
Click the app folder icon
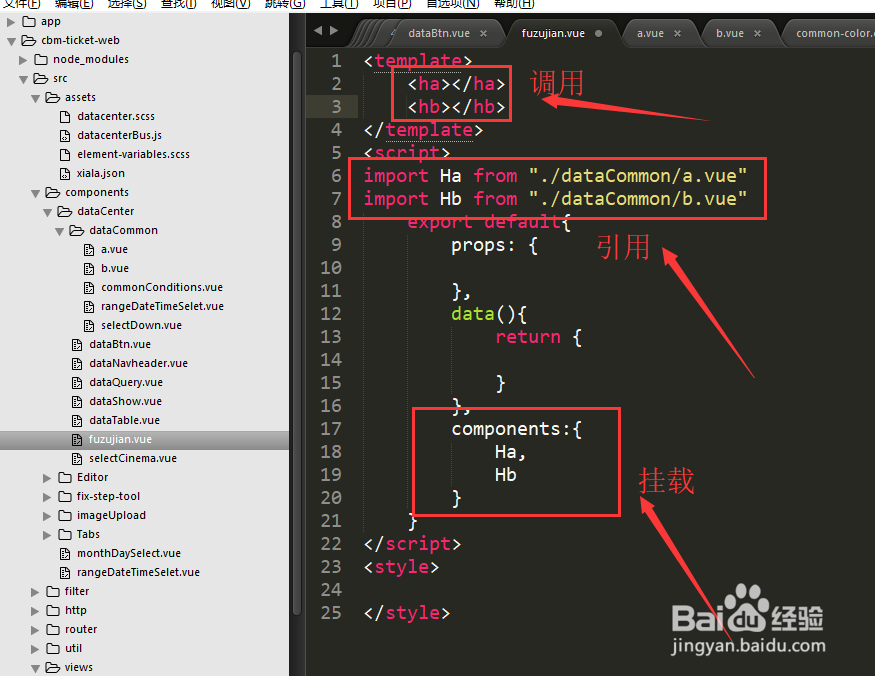(29, 21)
